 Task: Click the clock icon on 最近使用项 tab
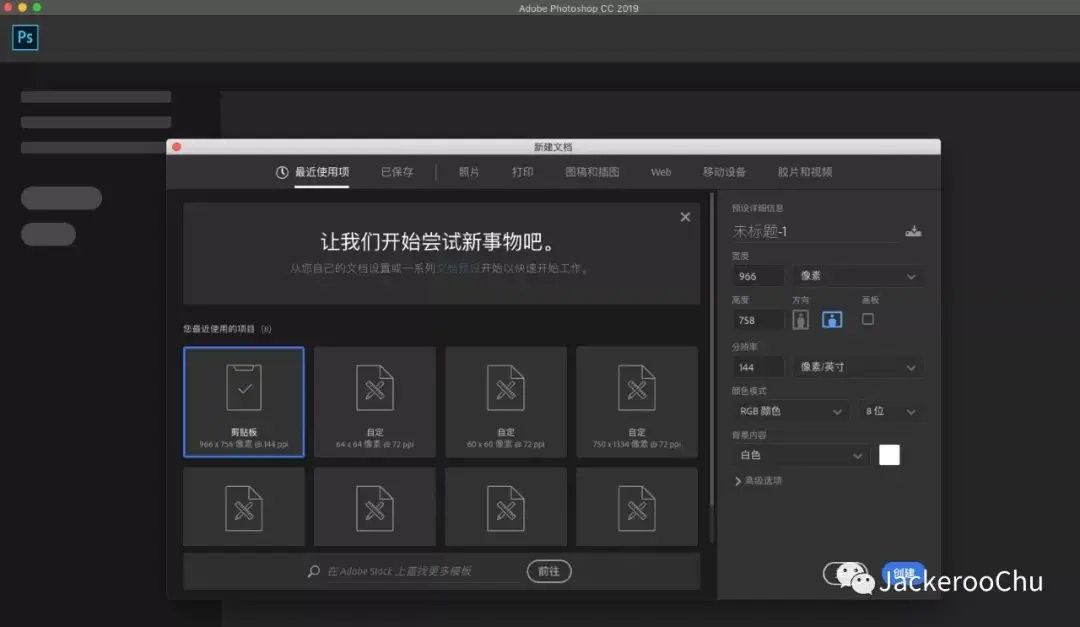coord(282,172)
